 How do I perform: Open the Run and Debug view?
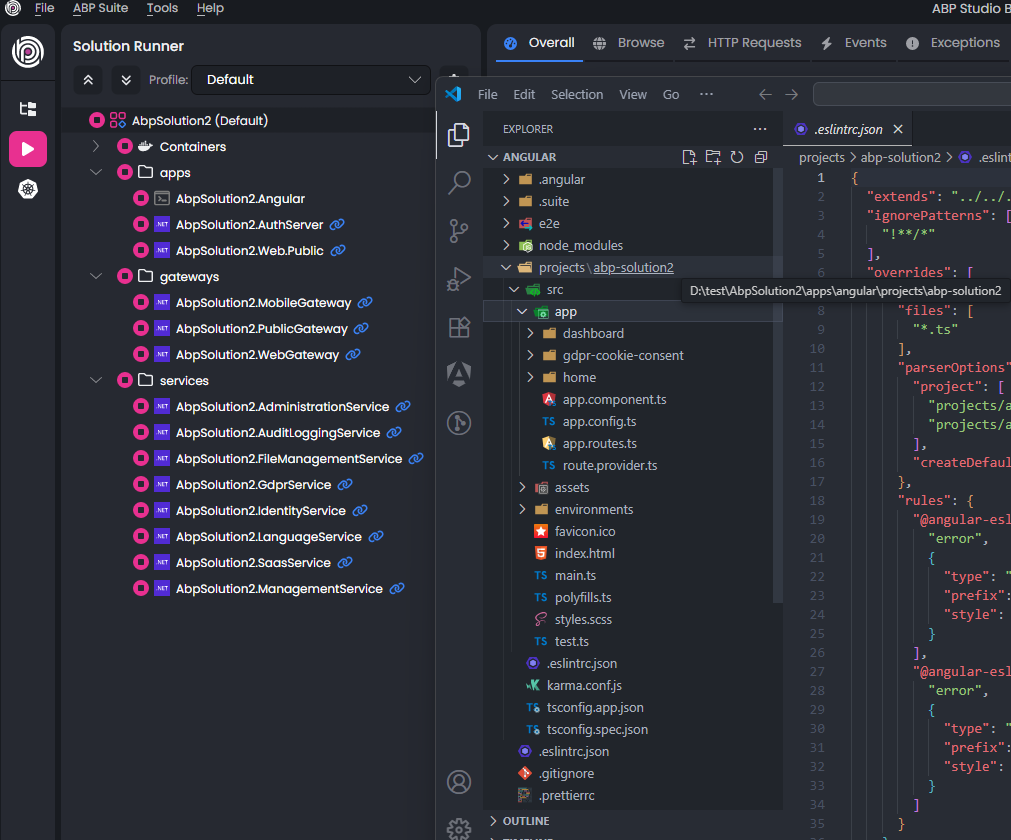click(459, 279)
